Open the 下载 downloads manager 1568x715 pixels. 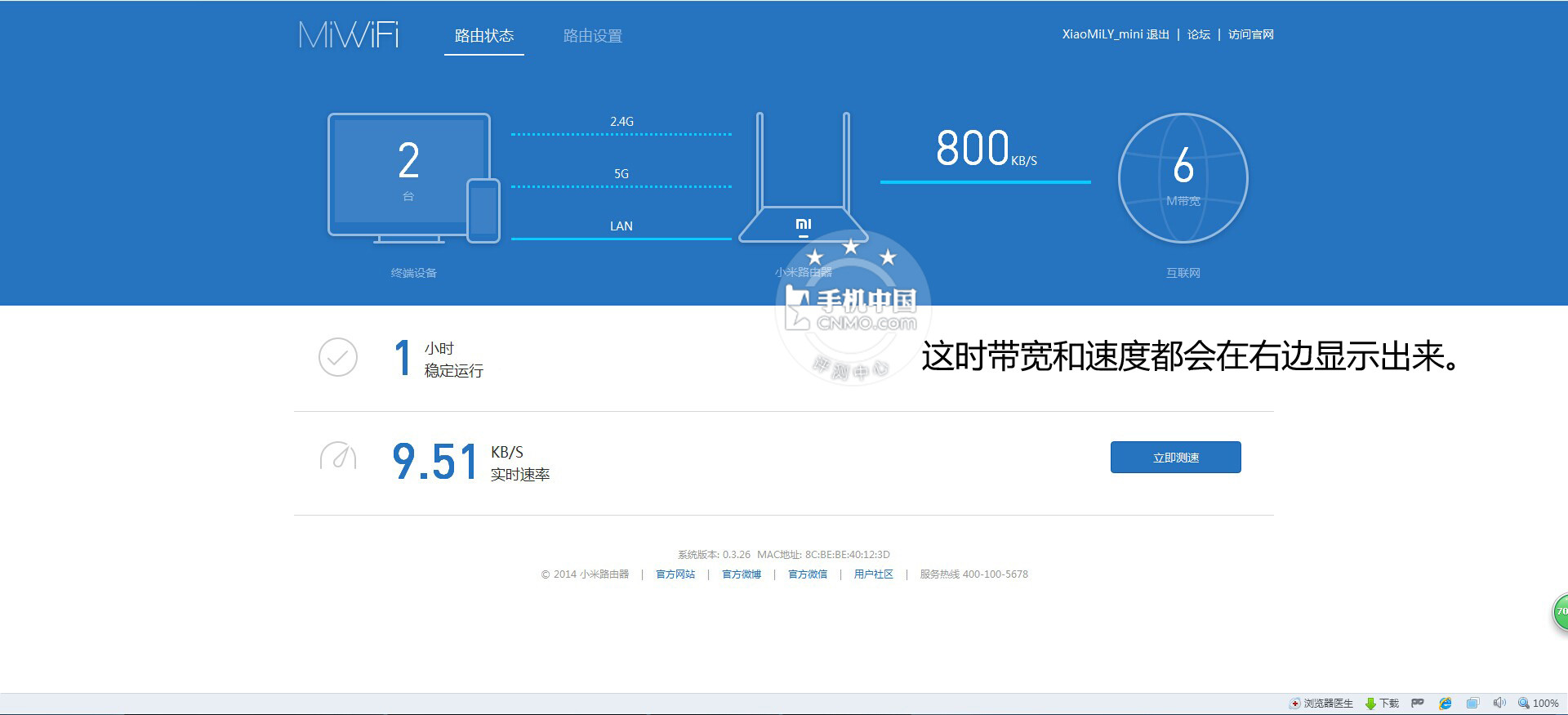[x=1383, y=704]
